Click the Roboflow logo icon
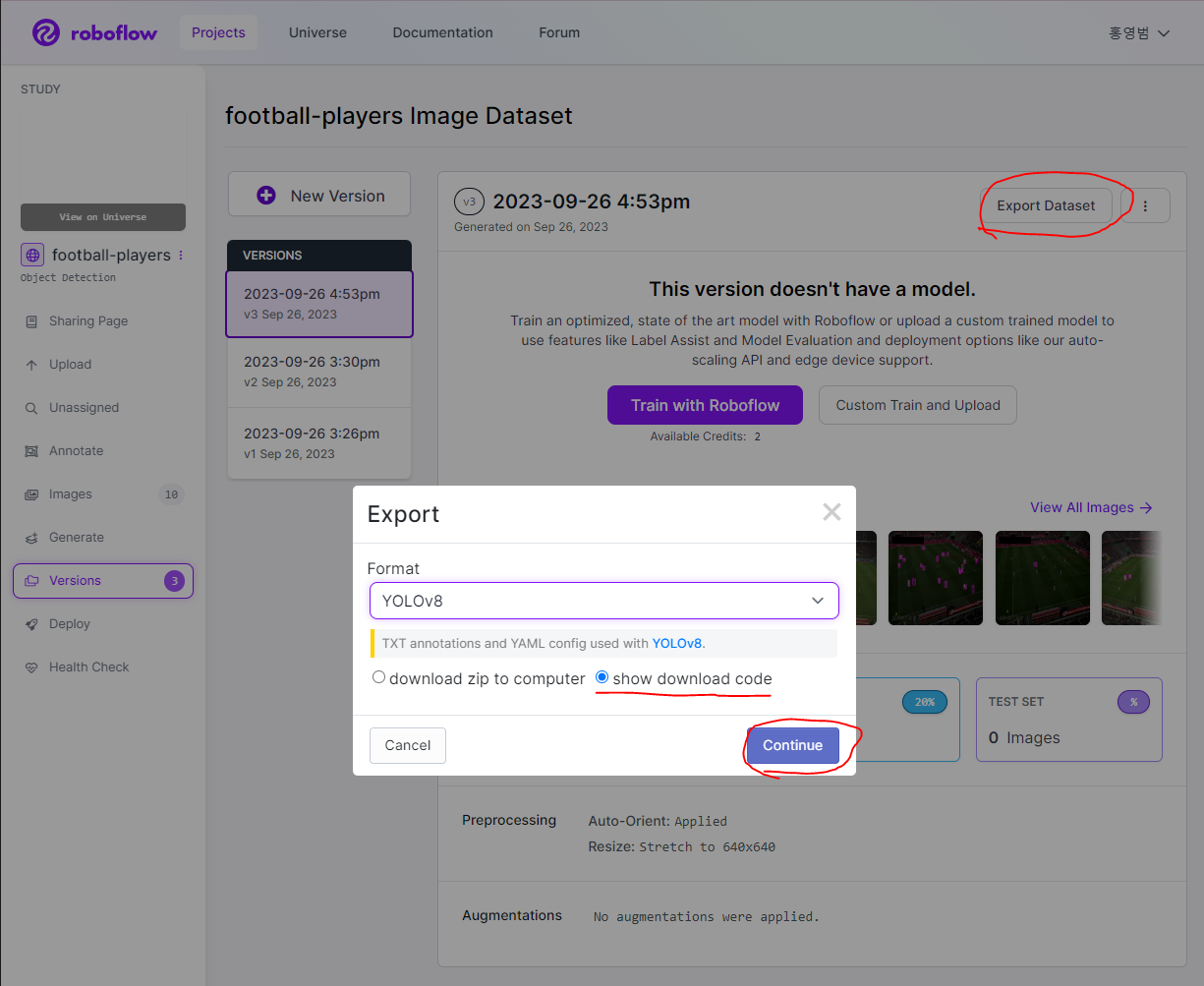 pyautogui.click(x=46, y=32)
